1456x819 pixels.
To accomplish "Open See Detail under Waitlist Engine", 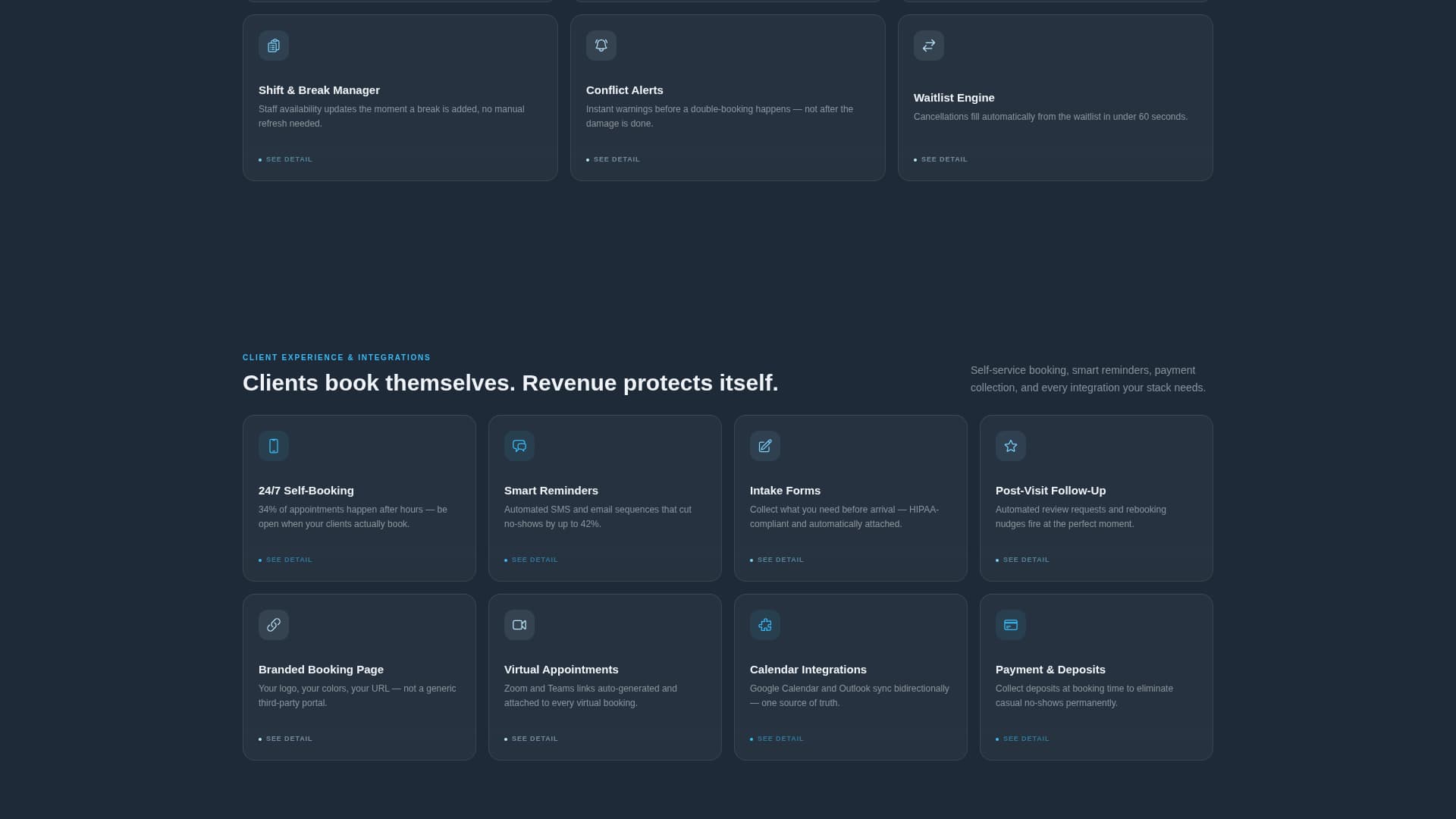I will click(x=941, y=159).
